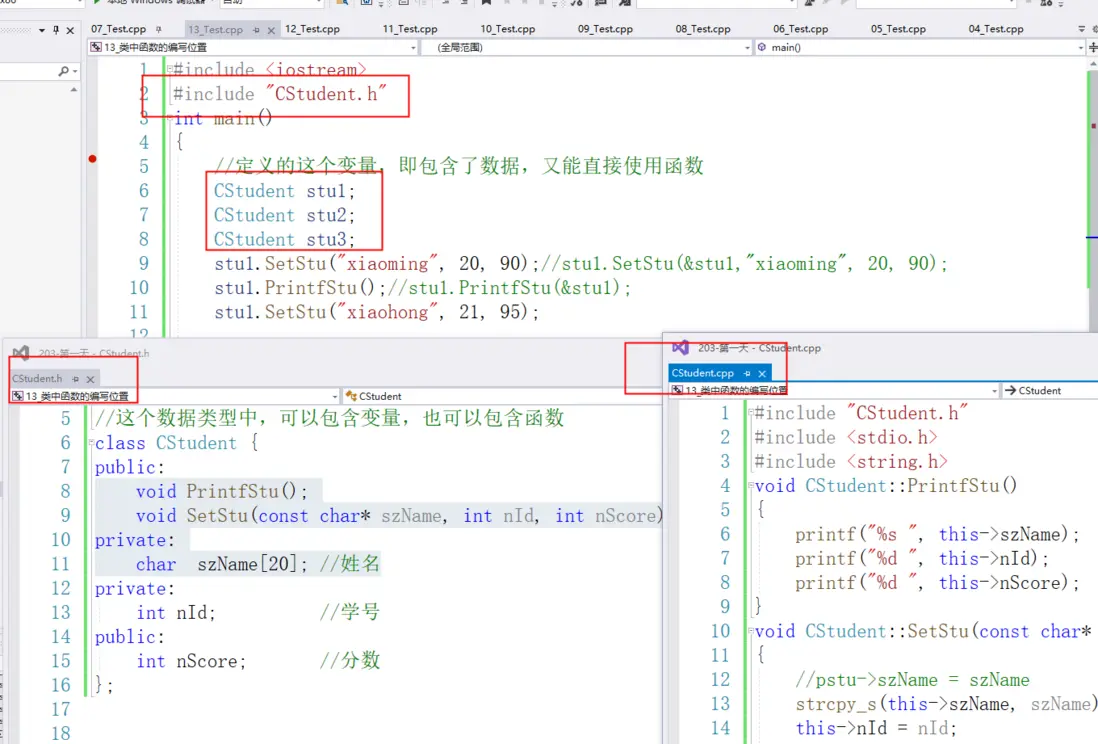This screenshot has height=744, width=1098.
Task: Click main editor vertical scrollbar
Action: click(x=1092, y=196)
